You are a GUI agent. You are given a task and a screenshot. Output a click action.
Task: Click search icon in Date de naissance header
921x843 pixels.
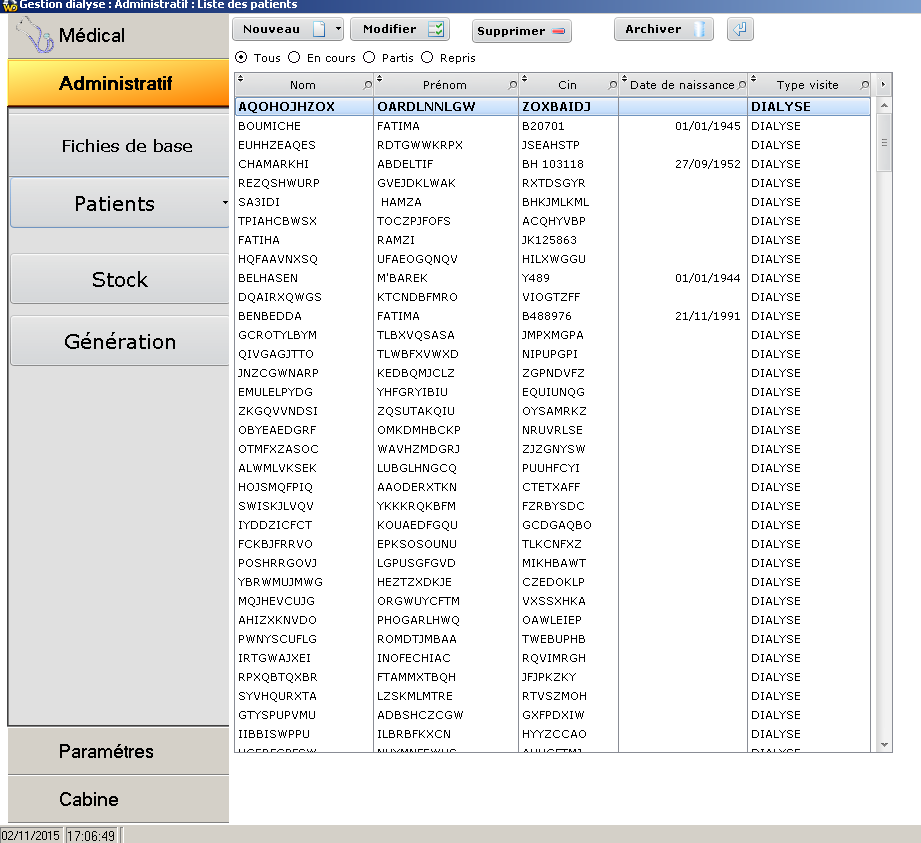741,85
